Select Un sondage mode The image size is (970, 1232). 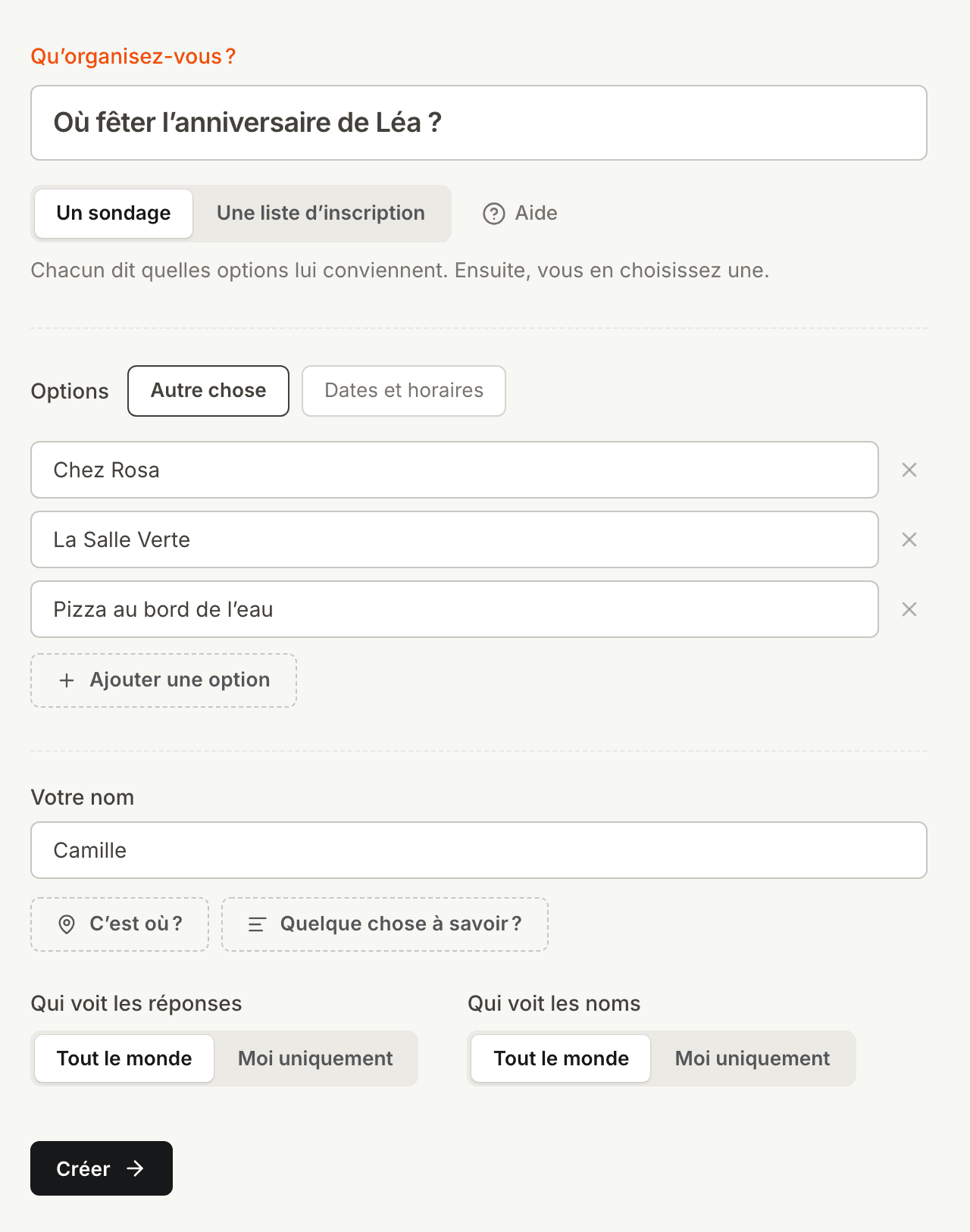coord(114,214)
